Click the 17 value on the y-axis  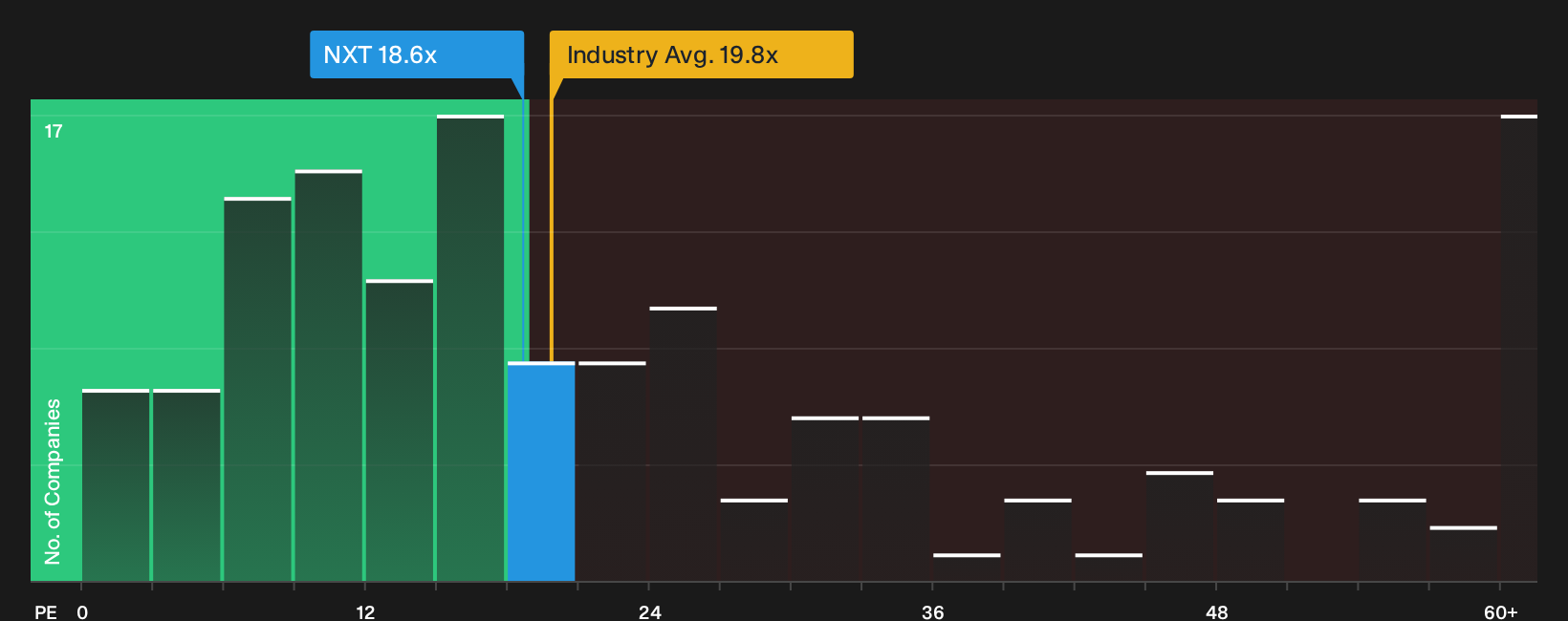(54, 131)
